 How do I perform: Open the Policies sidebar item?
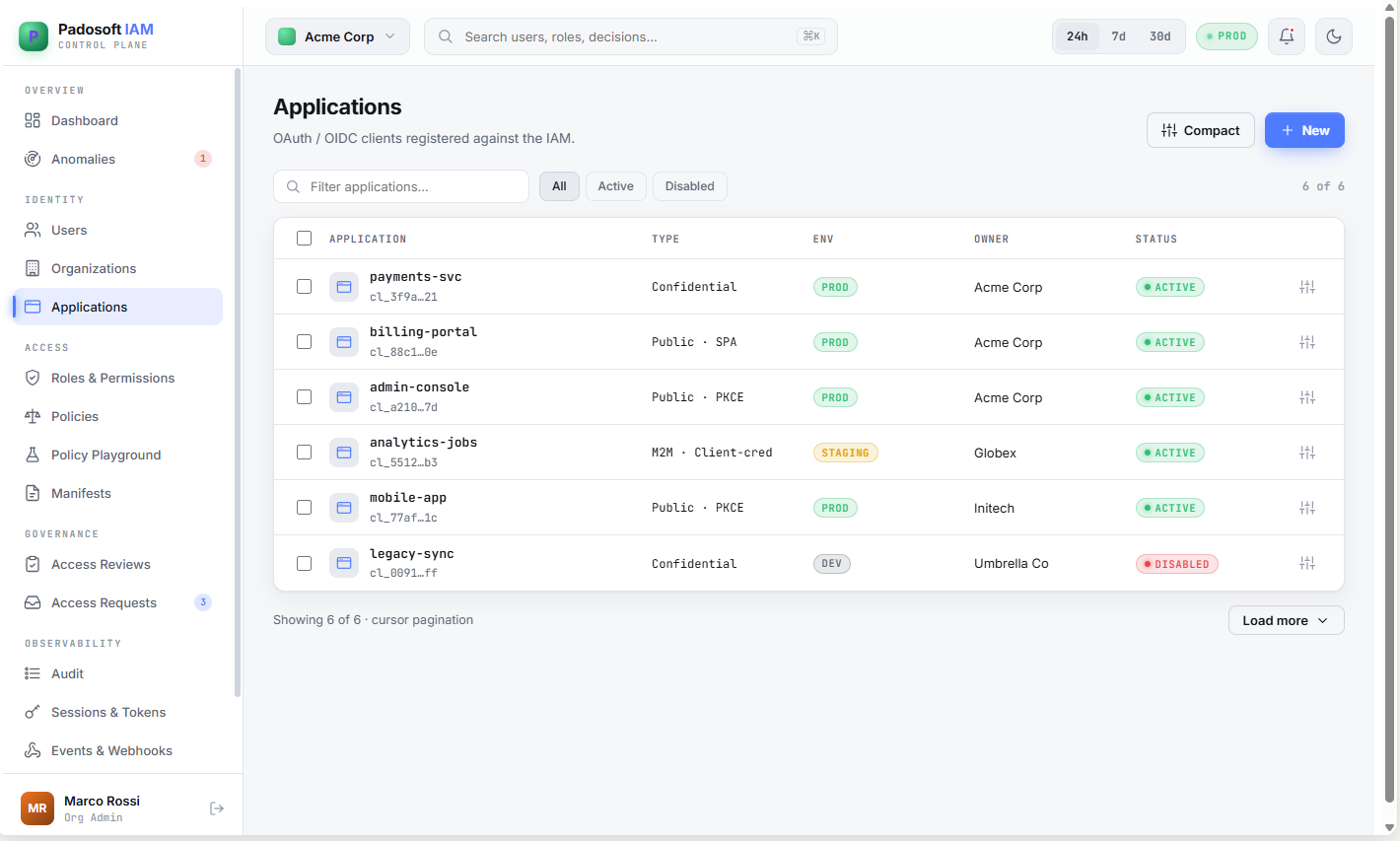(x=117, y=416)
